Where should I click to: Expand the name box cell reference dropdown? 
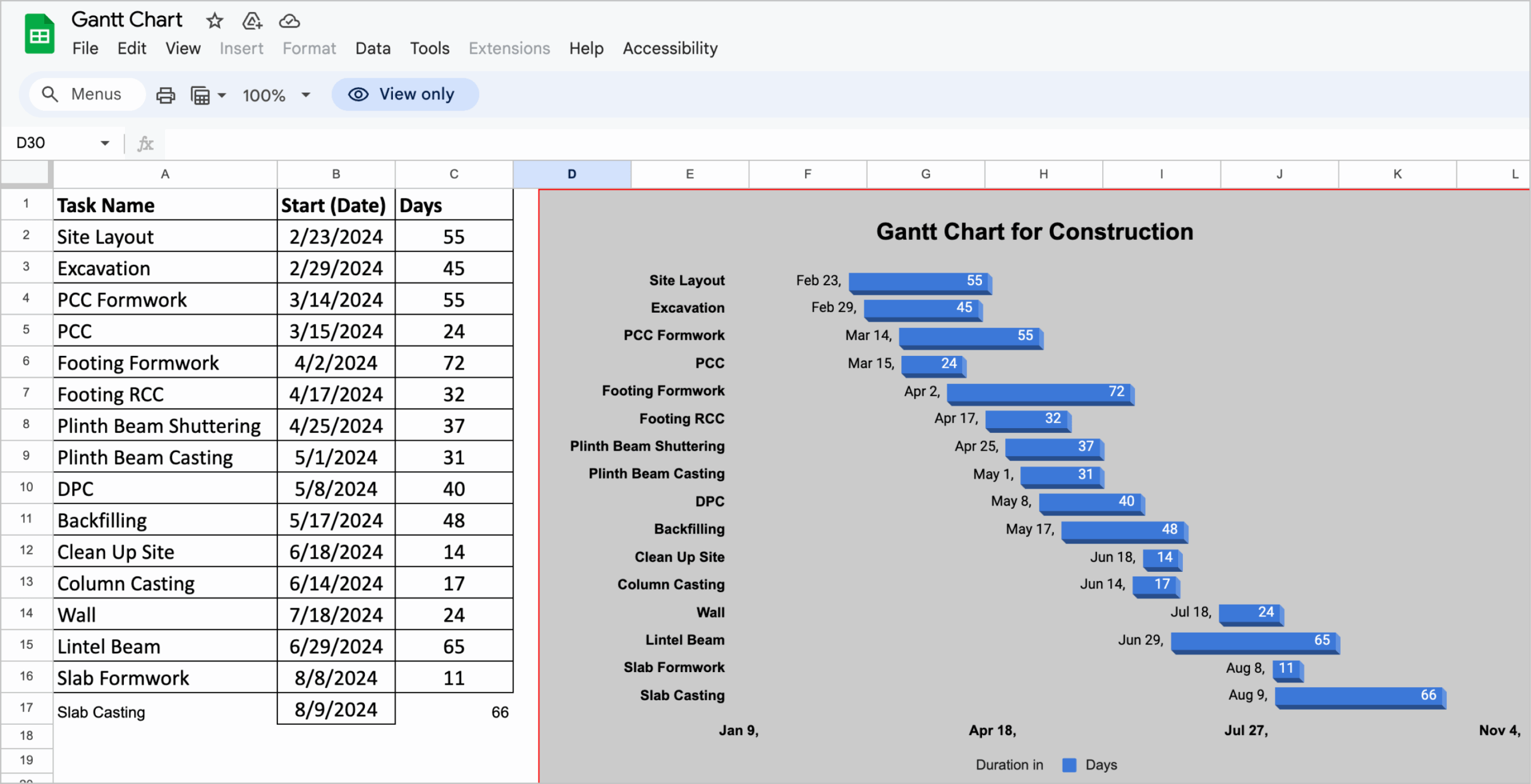[x=105, y=143]
